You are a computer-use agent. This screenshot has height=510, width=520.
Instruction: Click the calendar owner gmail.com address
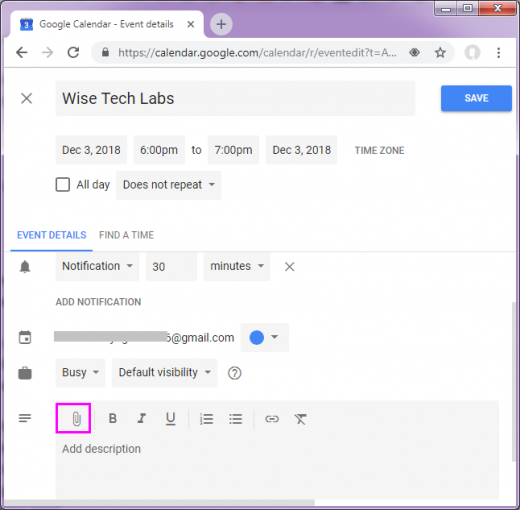144,337
